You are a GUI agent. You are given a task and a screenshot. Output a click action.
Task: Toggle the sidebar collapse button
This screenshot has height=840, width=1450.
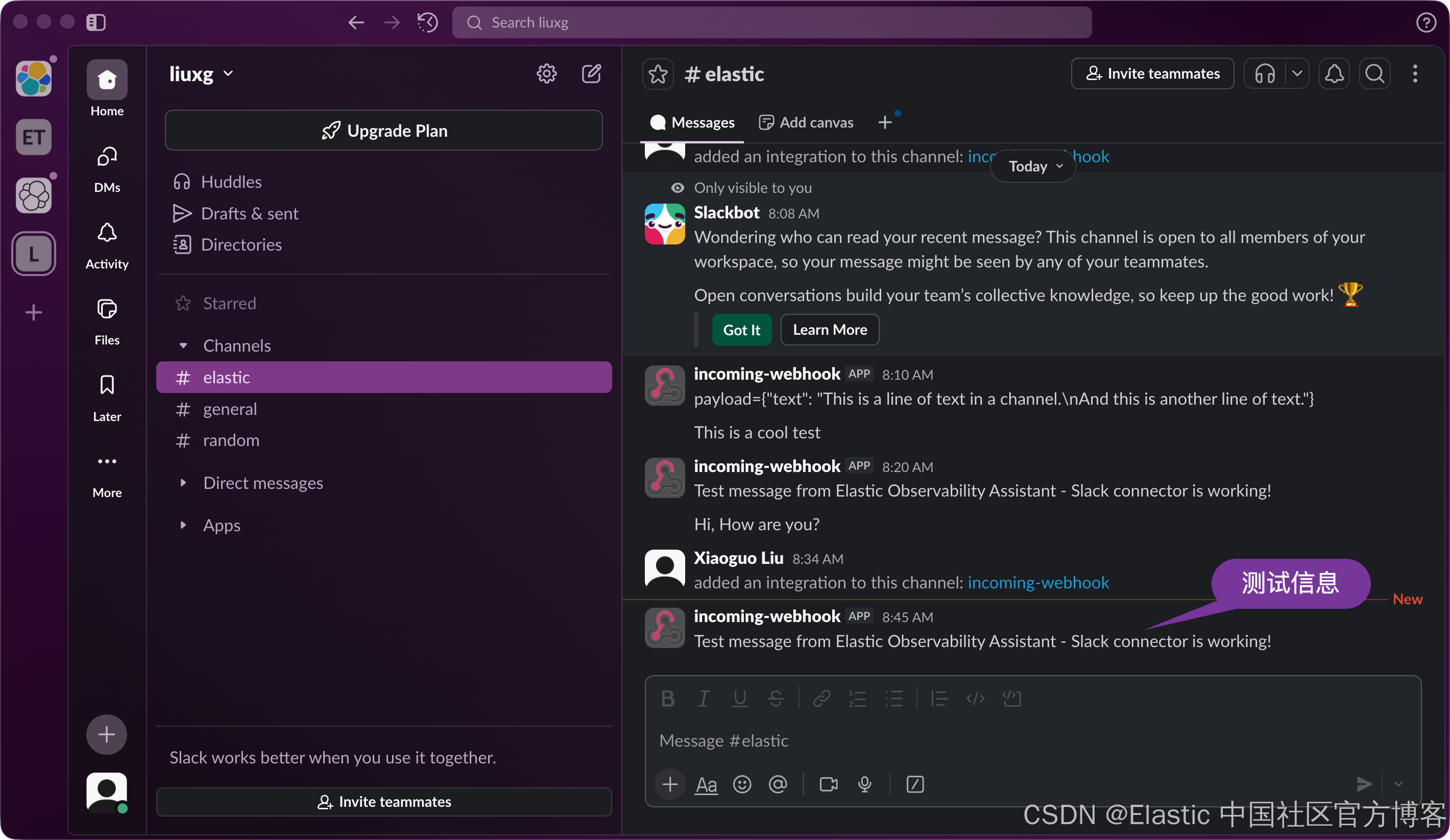[95, 22]
